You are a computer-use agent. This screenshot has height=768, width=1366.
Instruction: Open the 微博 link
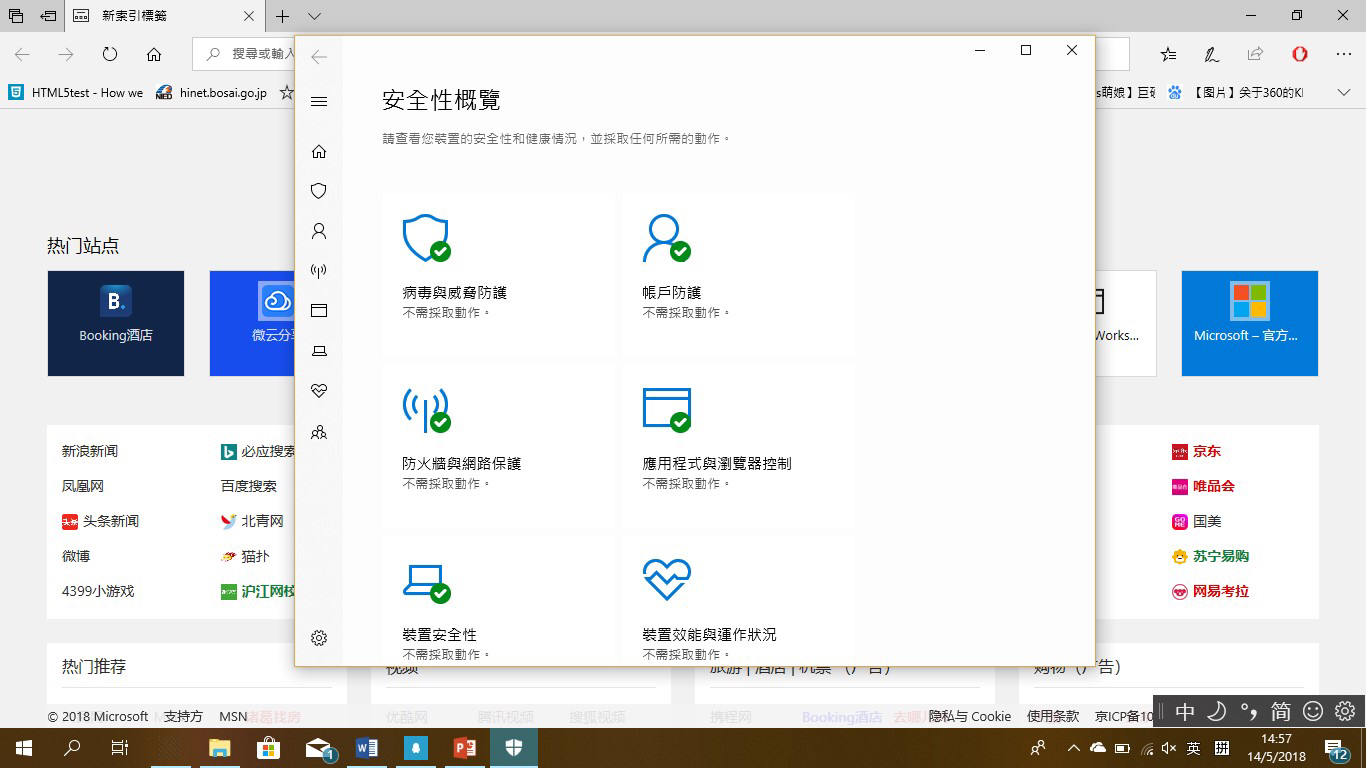pyautogui.click(x=76, y=556)
